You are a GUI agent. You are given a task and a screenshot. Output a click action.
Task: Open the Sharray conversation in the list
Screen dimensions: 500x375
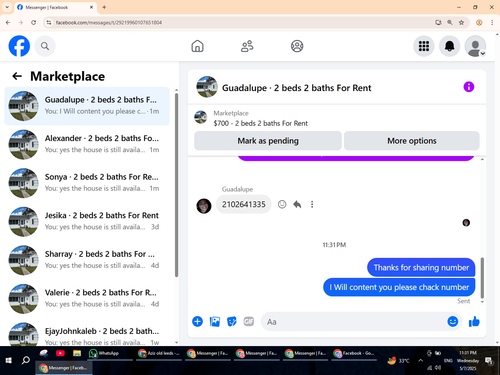(x=87, y=260)
